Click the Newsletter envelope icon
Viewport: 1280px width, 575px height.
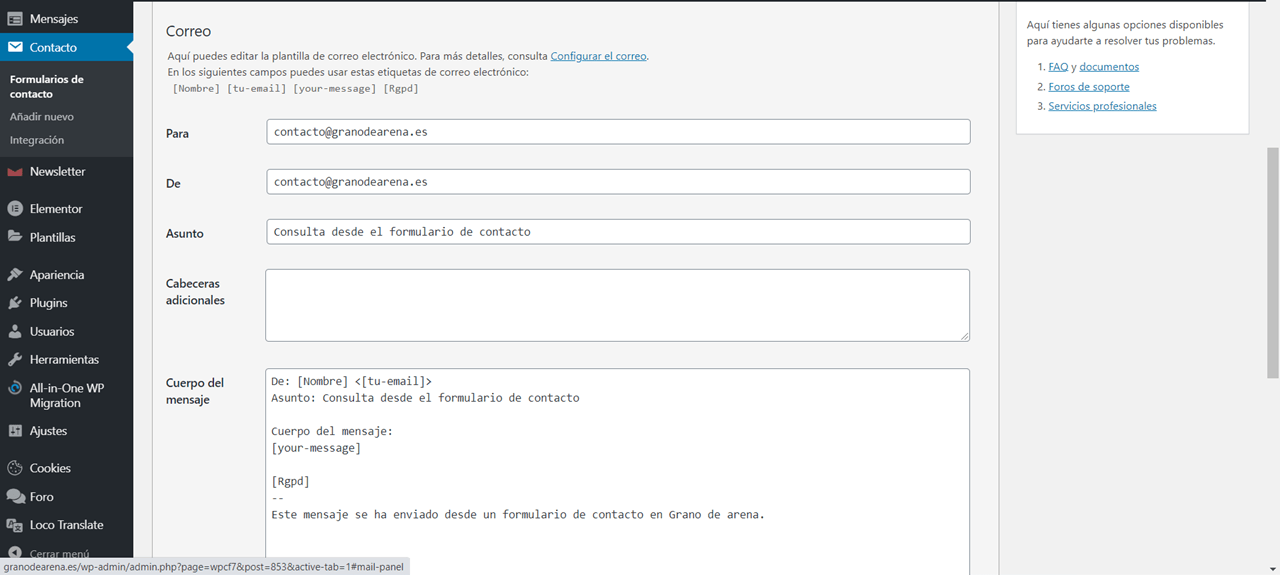tap(15, 172)
